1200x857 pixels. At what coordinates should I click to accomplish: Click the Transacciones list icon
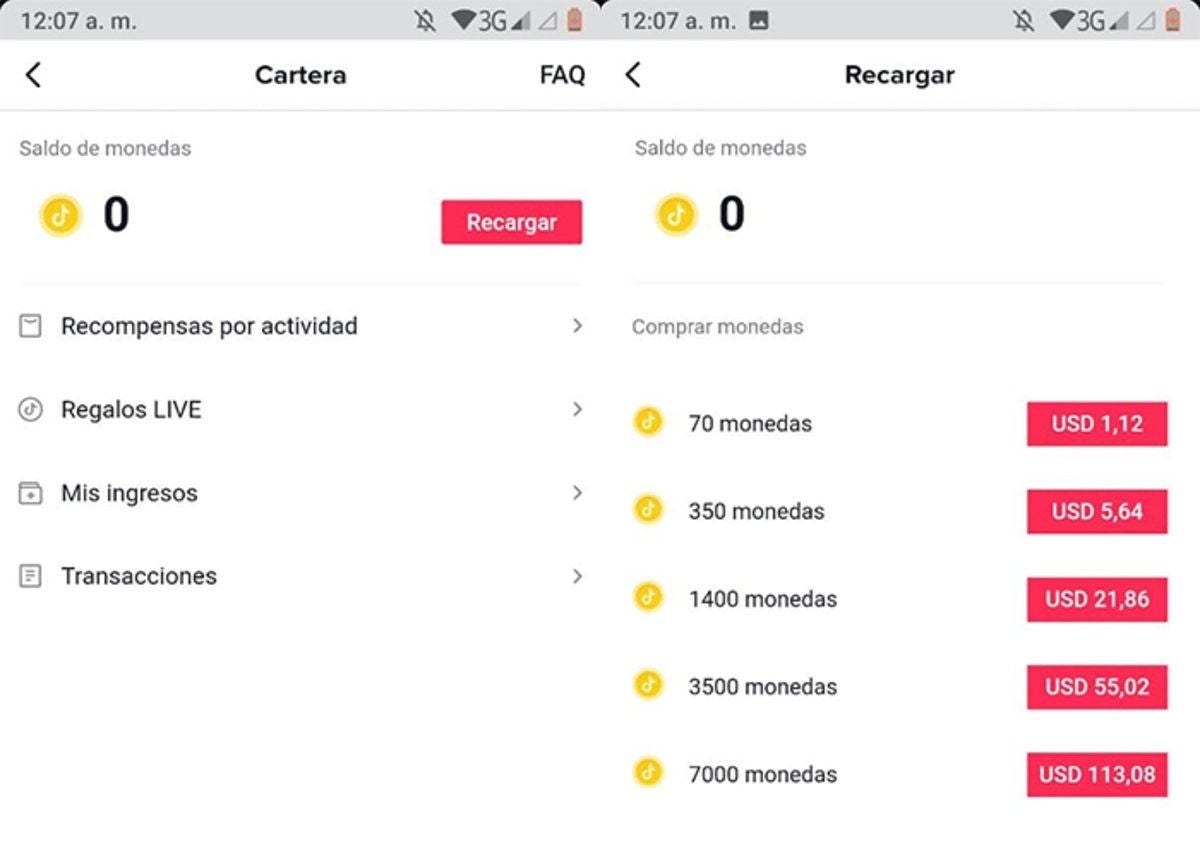31,576
